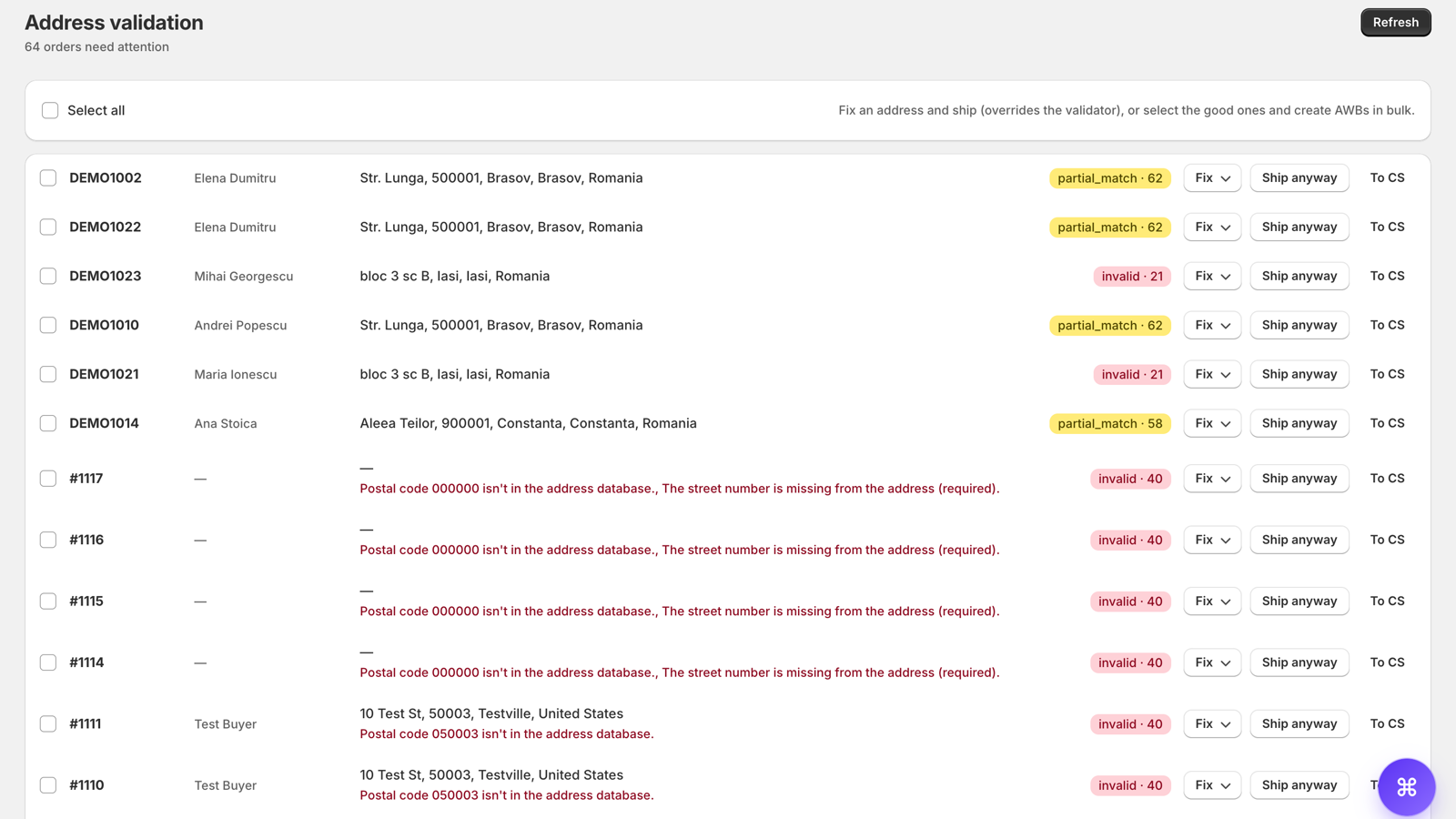Tick the checkbox for order #1116
This screenshot has width=1456, height=819.
[48, 541]
